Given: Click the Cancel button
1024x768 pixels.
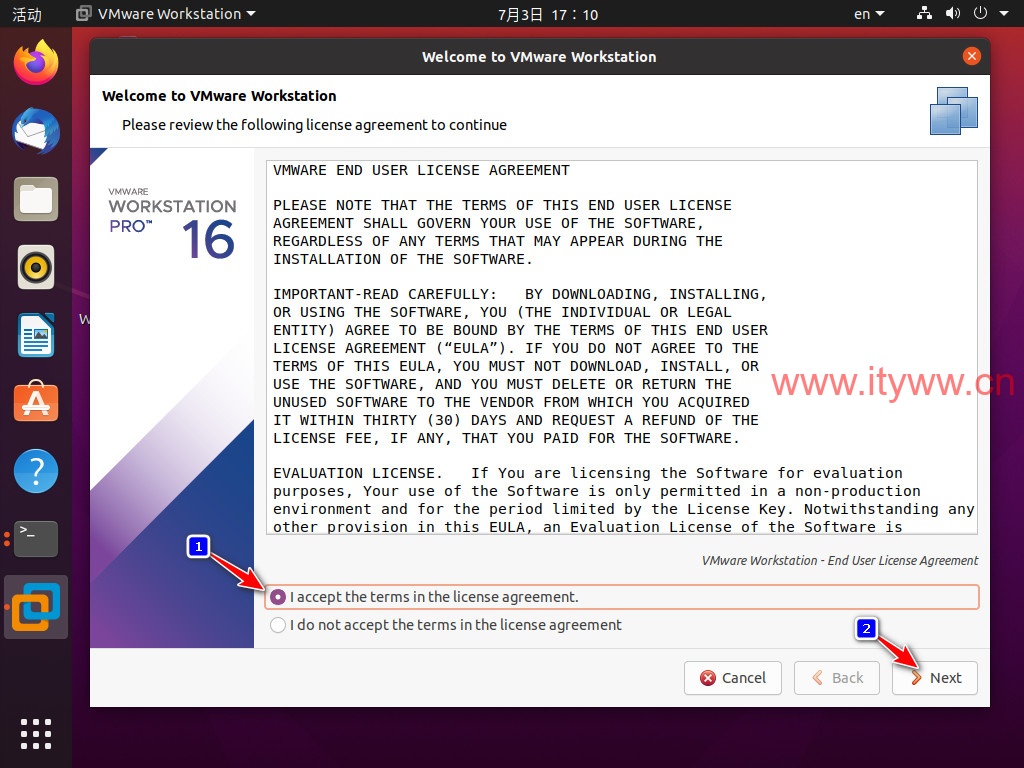Looking at the screenshot, I should coord(733,678).
